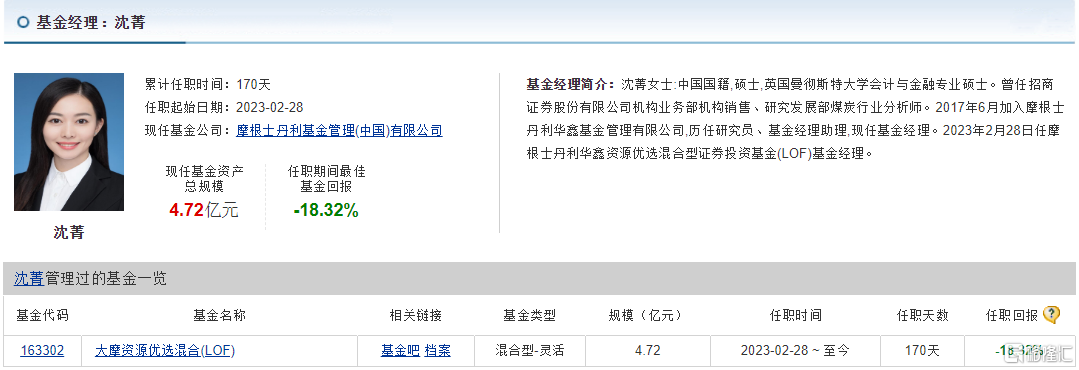Image resolution: width=1079 pixels, height=370 pixels.
Task: Click the 基金名称 column header
Action: [x=220, y=316]
